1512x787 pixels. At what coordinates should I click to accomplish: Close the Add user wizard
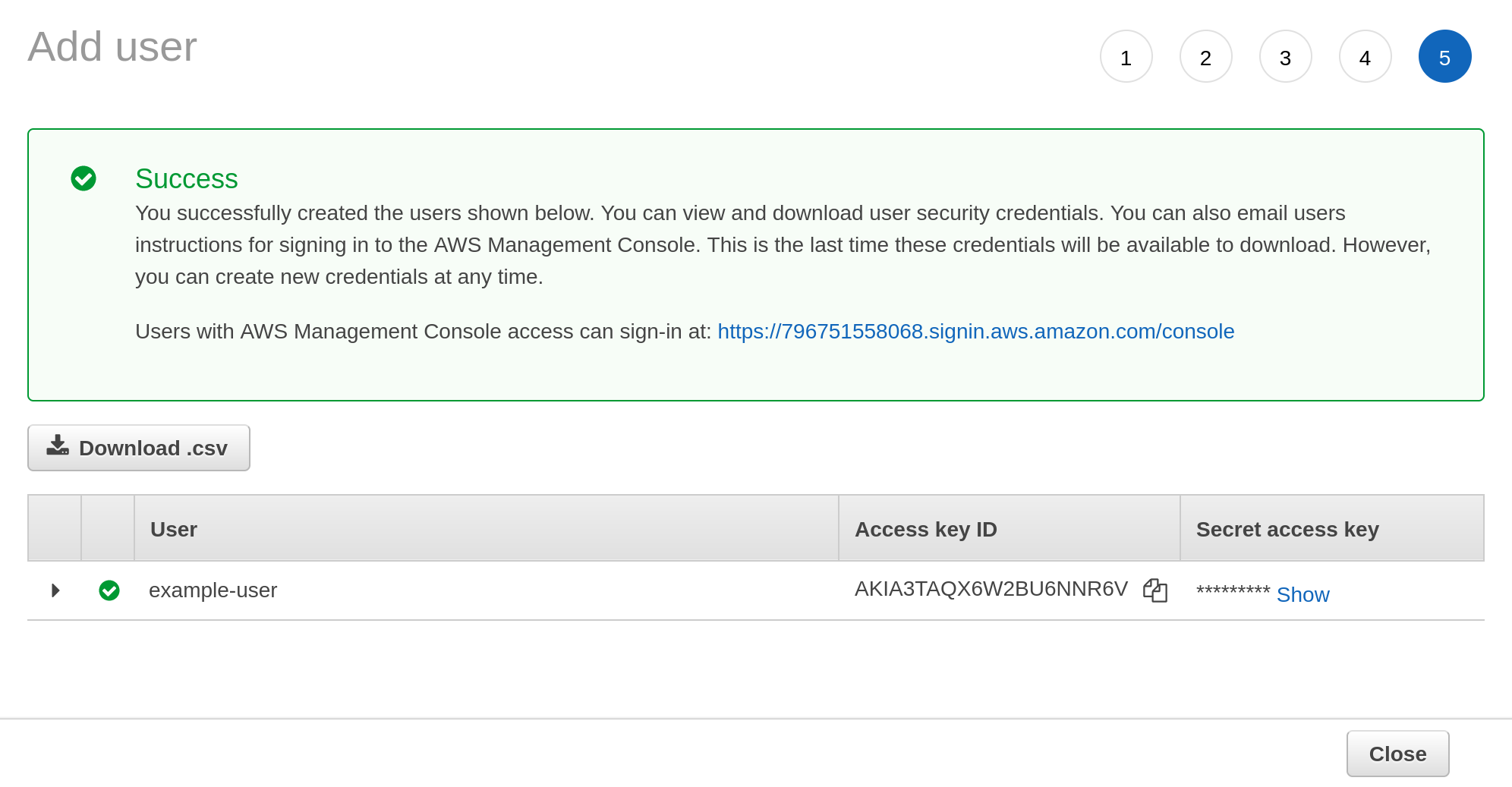coord(1397,754)
